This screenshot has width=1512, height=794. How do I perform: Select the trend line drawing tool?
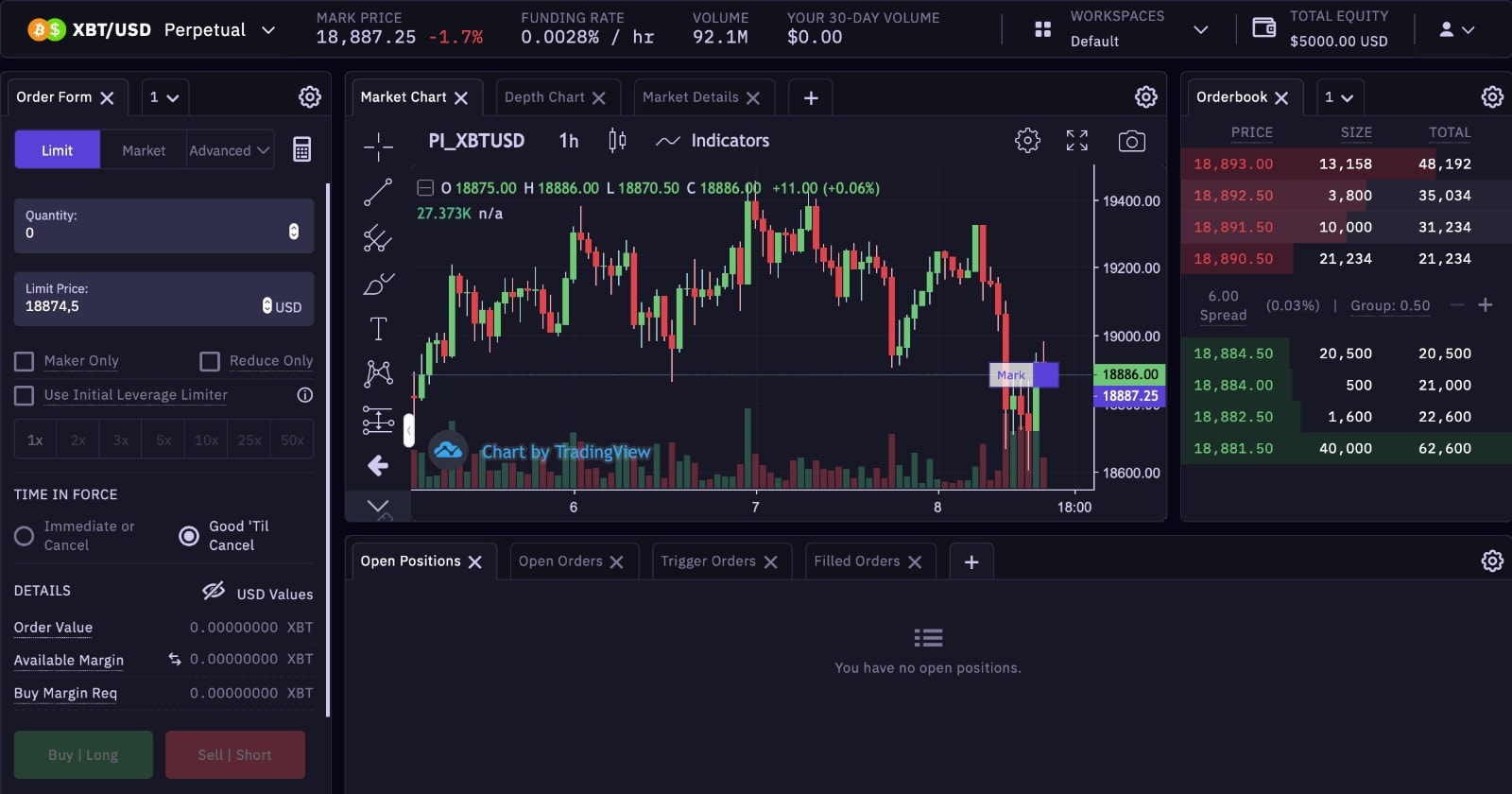point(378,192)
